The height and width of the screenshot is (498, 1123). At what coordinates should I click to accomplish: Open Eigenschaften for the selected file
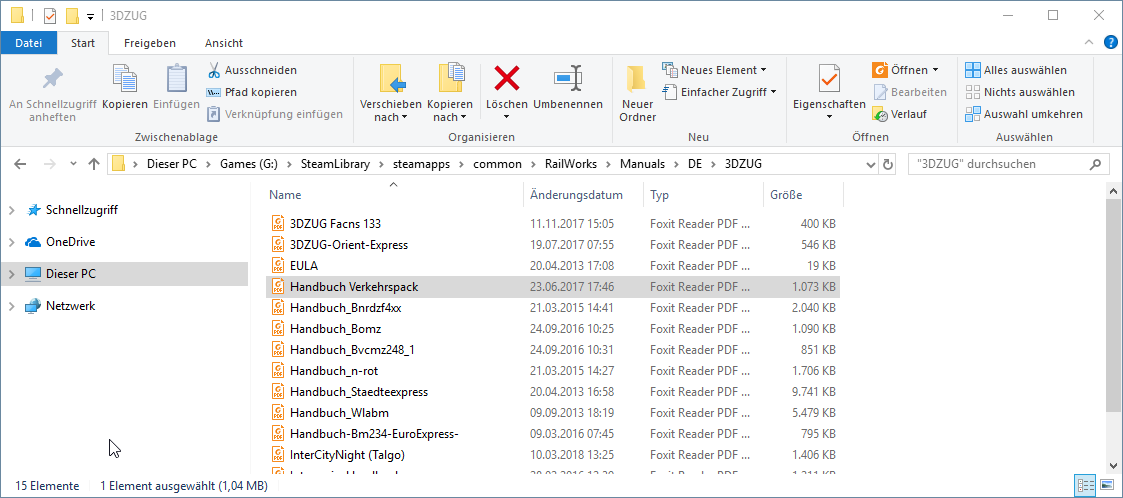(x=829, y=92)
